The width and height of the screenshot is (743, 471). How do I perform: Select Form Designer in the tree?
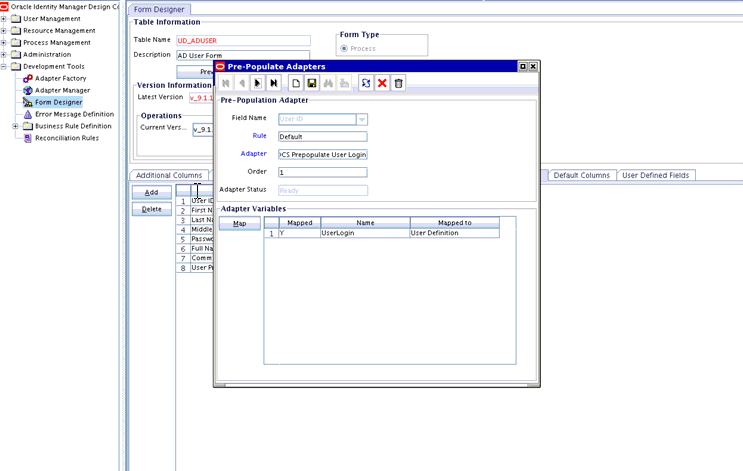58,102
